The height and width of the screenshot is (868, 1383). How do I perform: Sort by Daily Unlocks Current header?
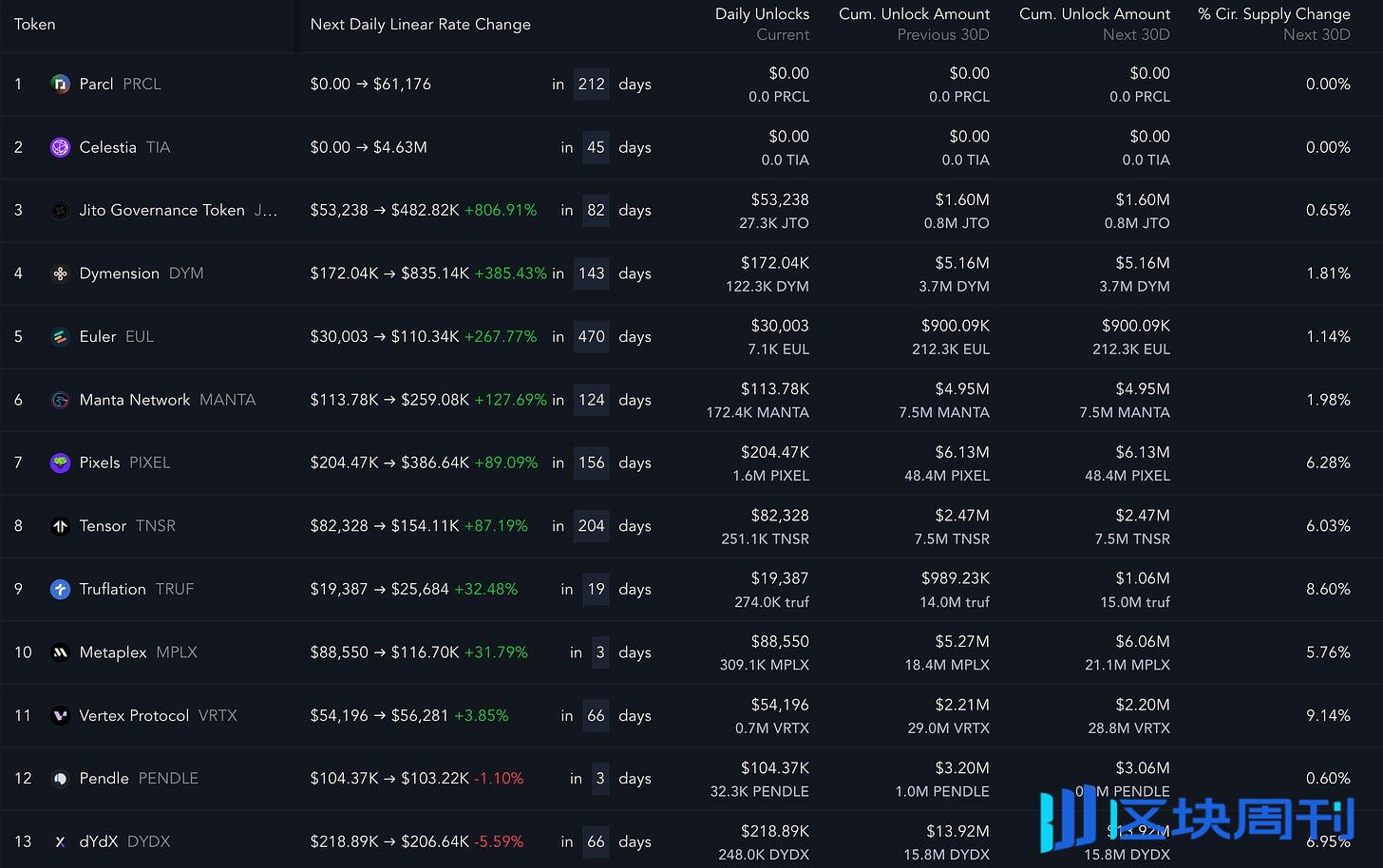pos(762,25)
